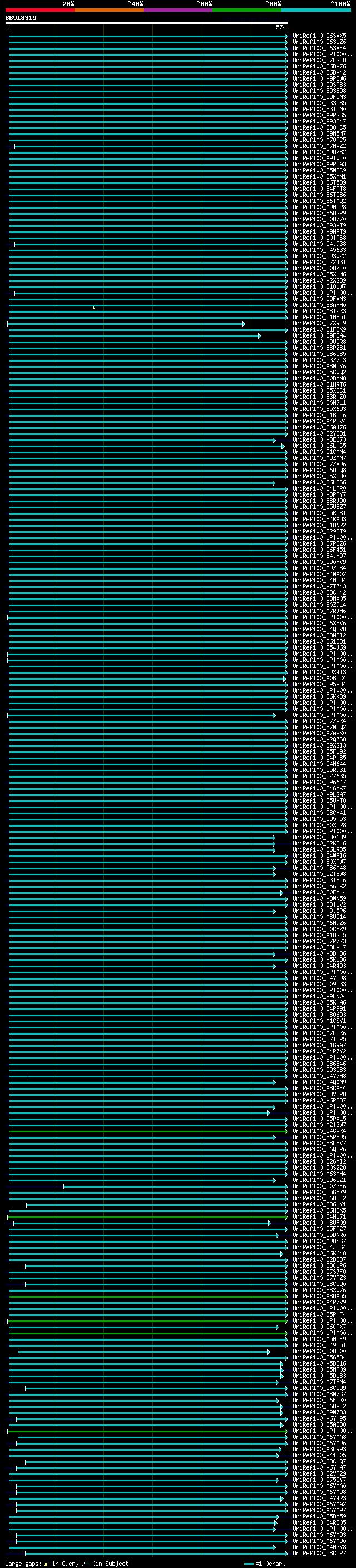356x1568 pixels.
Task: Open hit UniRef100_C5XYN1
Action: 319,176
